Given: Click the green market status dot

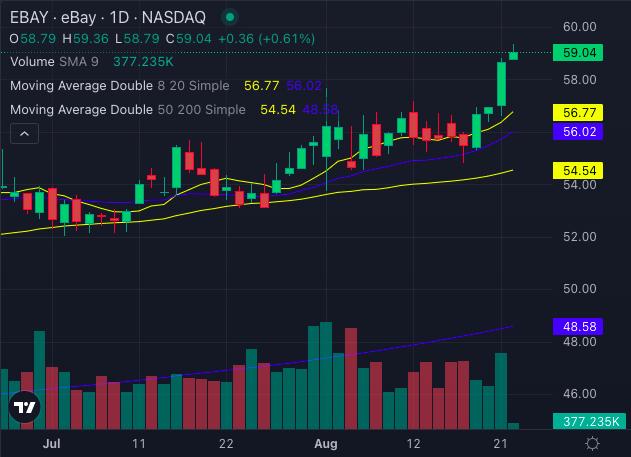Looking at the screenshot, I should 230,17.
